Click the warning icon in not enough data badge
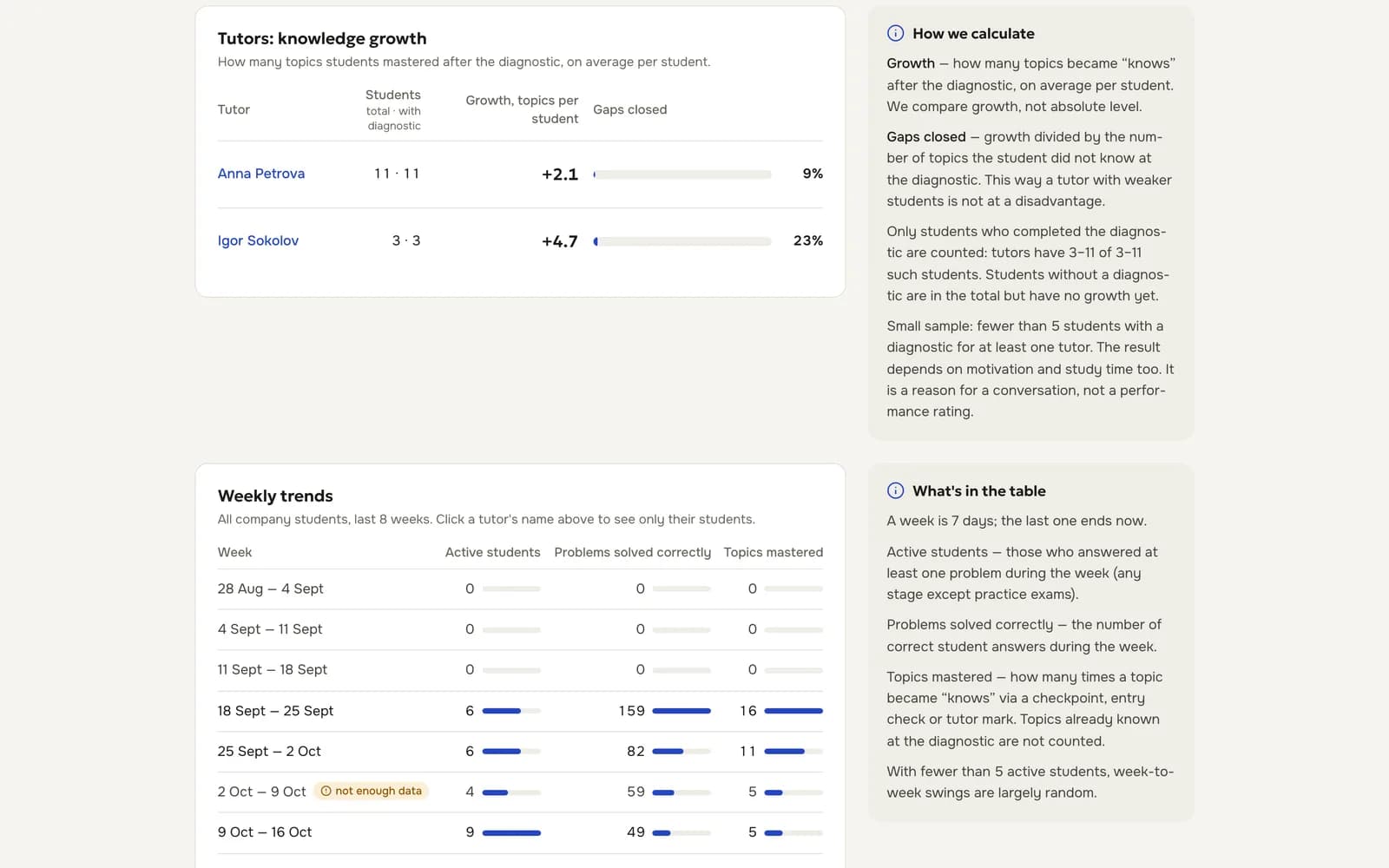The image size is (1389, 868). (x=326, y=792)
